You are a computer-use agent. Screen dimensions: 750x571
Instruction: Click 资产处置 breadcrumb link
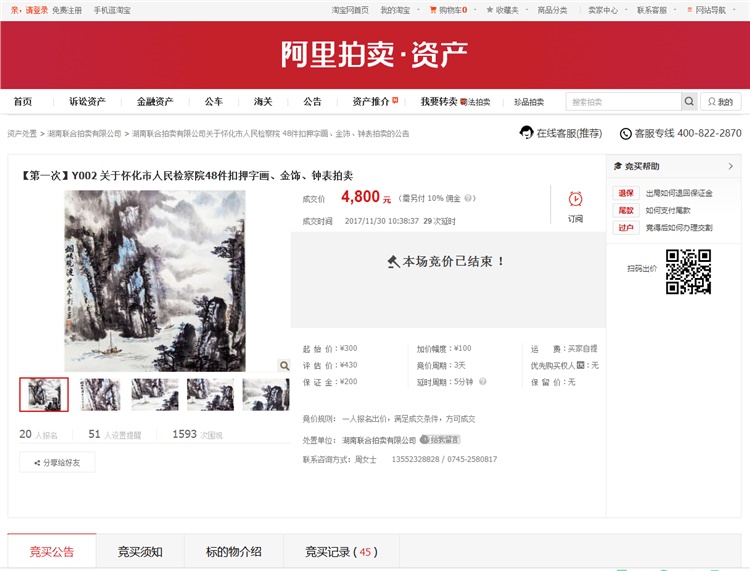pyautogui.click(x=22, y=133)
